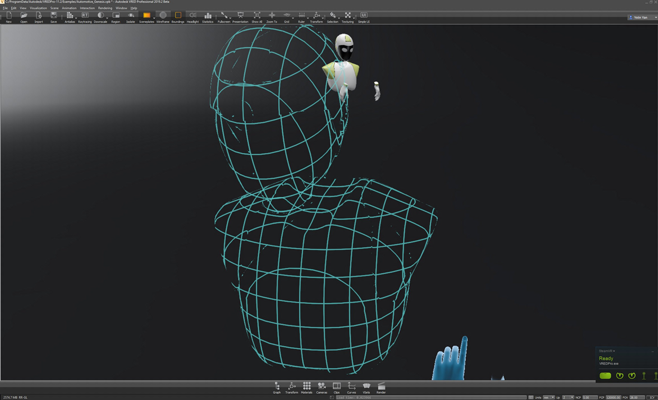This screenshot has width=658, height=400.
Task: Toggle the Ruler toolbar icon
Action: [301, 16]
